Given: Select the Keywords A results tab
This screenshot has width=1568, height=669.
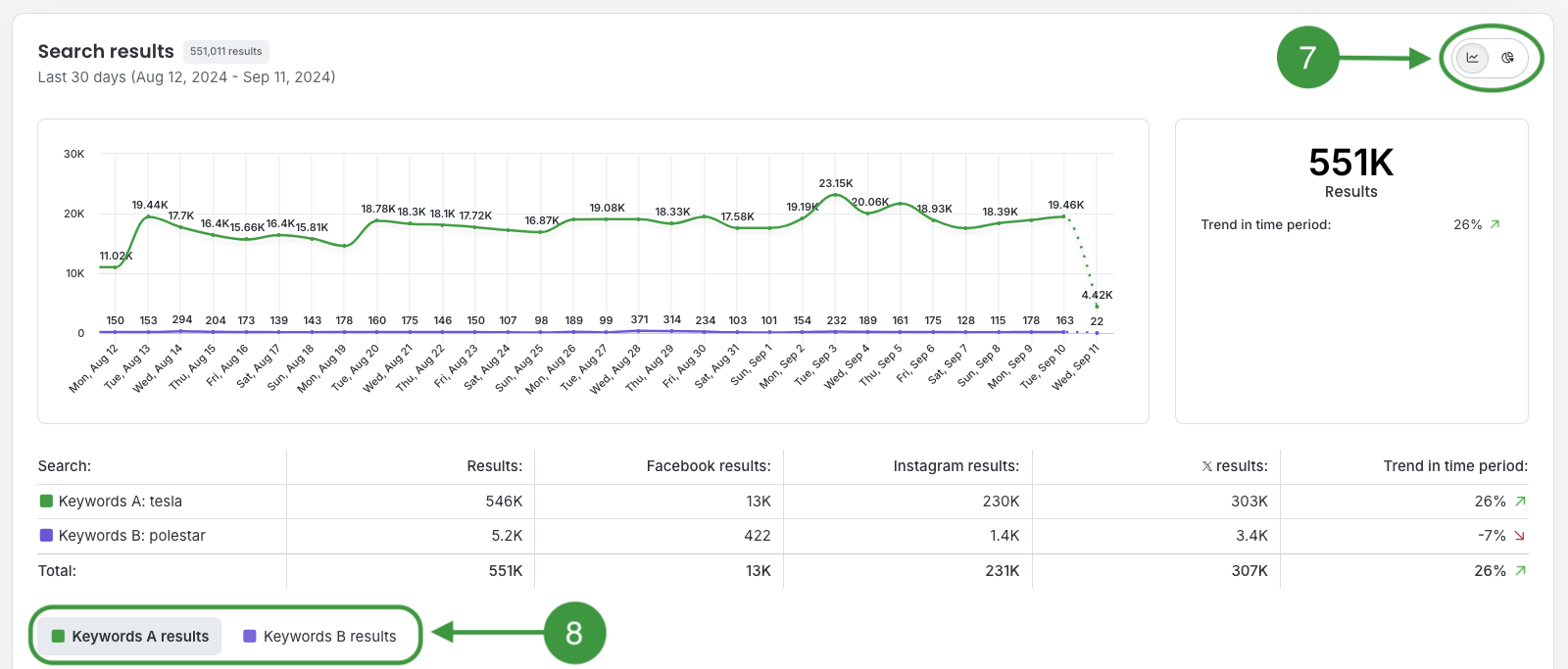Looking at the screenshot, I should [x=129, y=637].
